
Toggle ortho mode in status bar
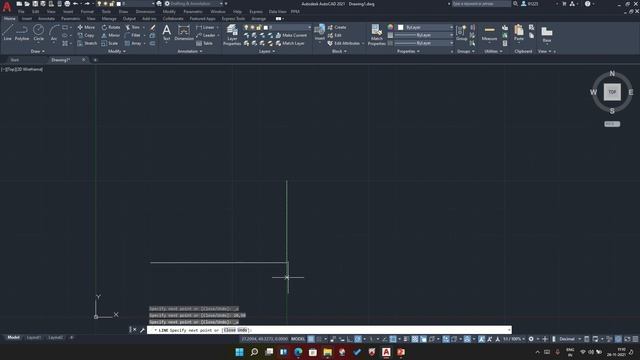350,339
